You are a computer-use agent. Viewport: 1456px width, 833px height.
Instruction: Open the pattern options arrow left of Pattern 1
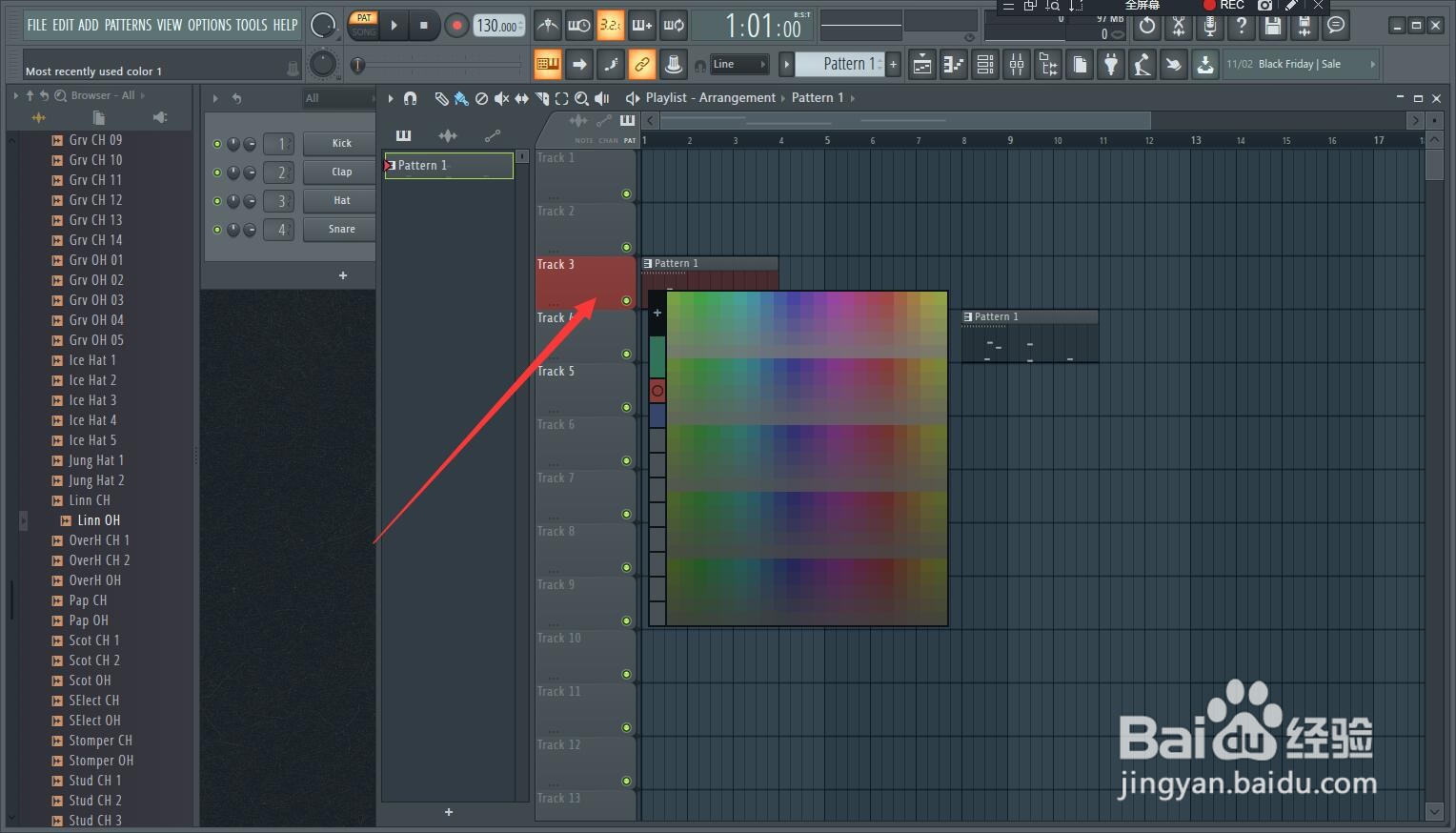point(786,64)
